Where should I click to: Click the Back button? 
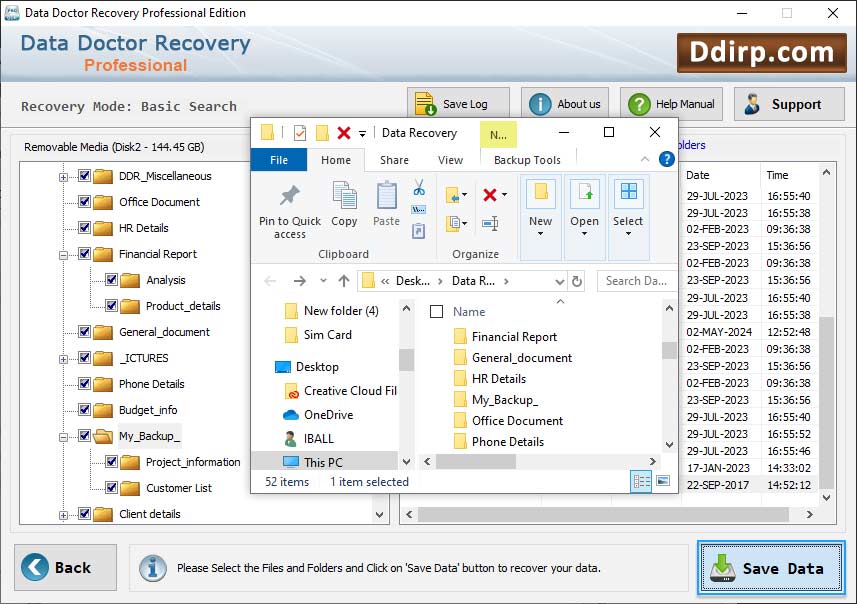[66, 567]
